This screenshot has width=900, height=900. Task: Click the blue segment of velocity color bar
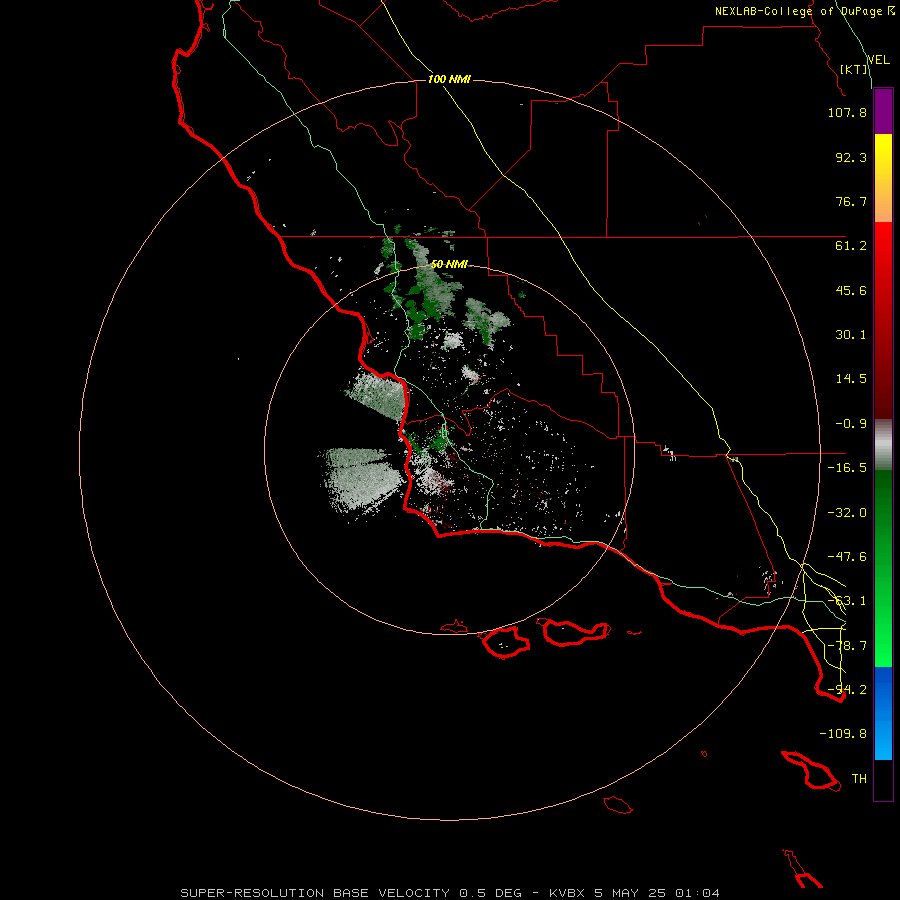coord(883,713)
